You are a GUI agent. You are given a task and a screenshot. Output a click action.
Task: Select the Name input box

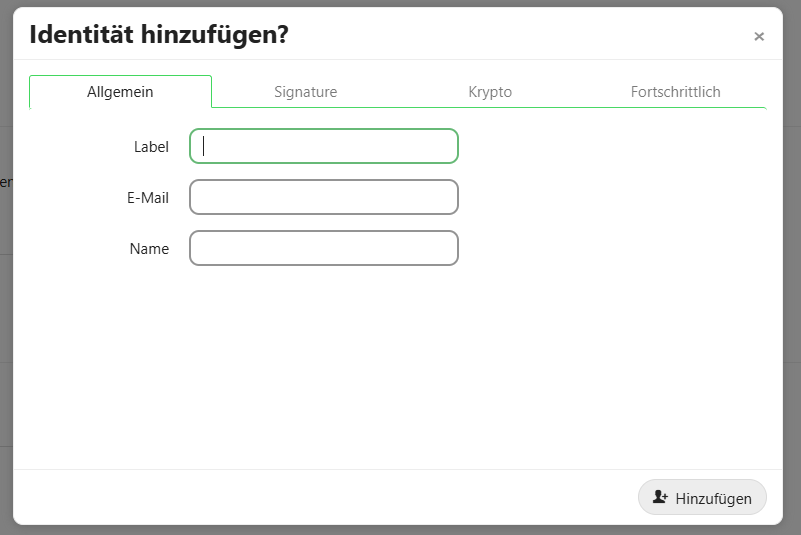click(324, 248)
